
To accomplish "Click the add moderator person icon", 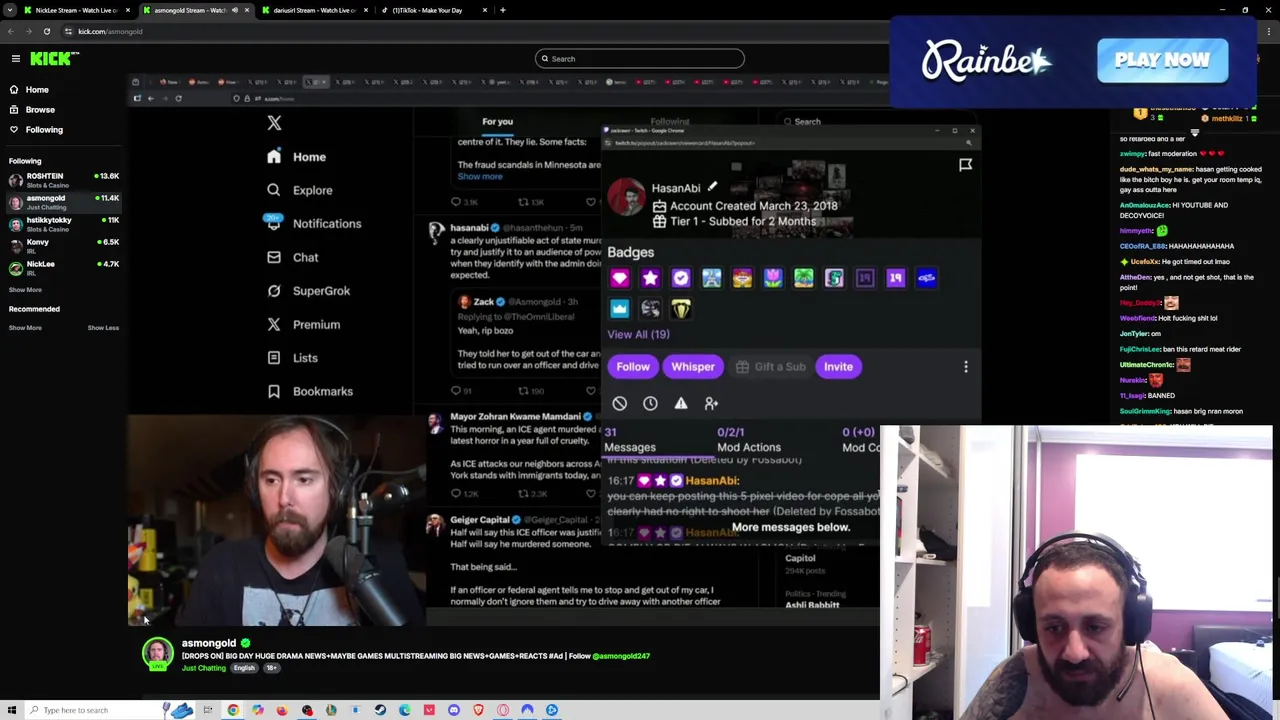I will pyautogui.click(x=711, y=403).
